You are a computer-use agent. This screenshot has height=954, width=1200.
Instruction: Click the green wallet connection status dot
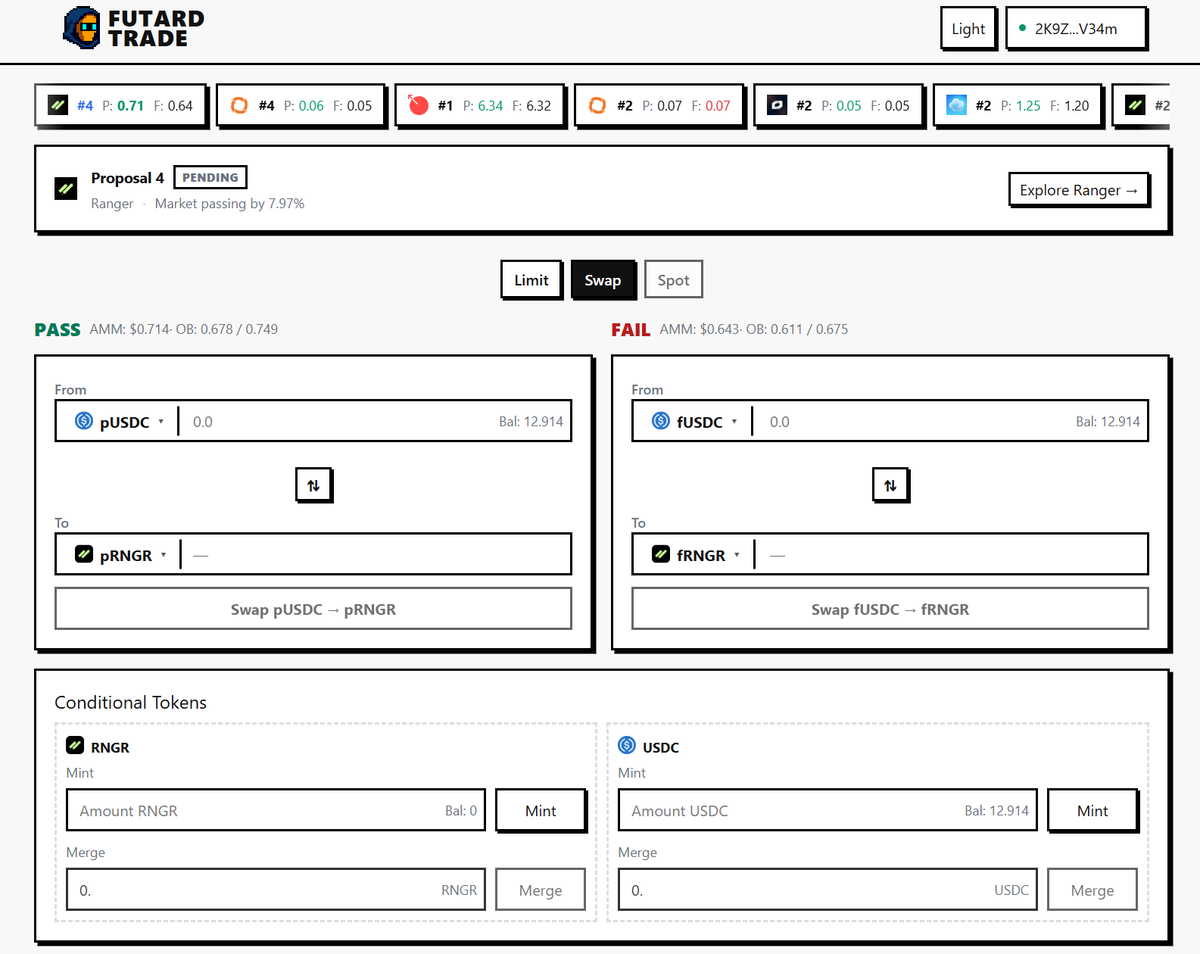1021,28
